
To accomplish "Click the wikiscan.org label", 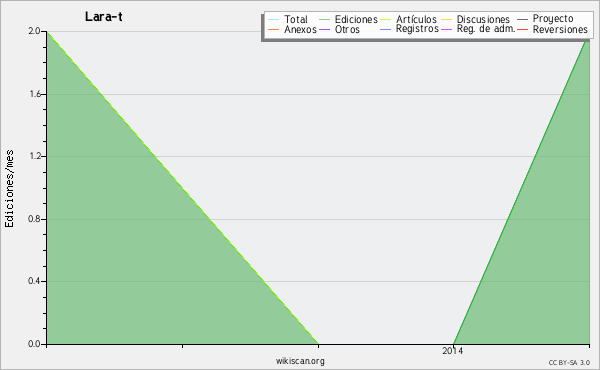I will point(300,361).
